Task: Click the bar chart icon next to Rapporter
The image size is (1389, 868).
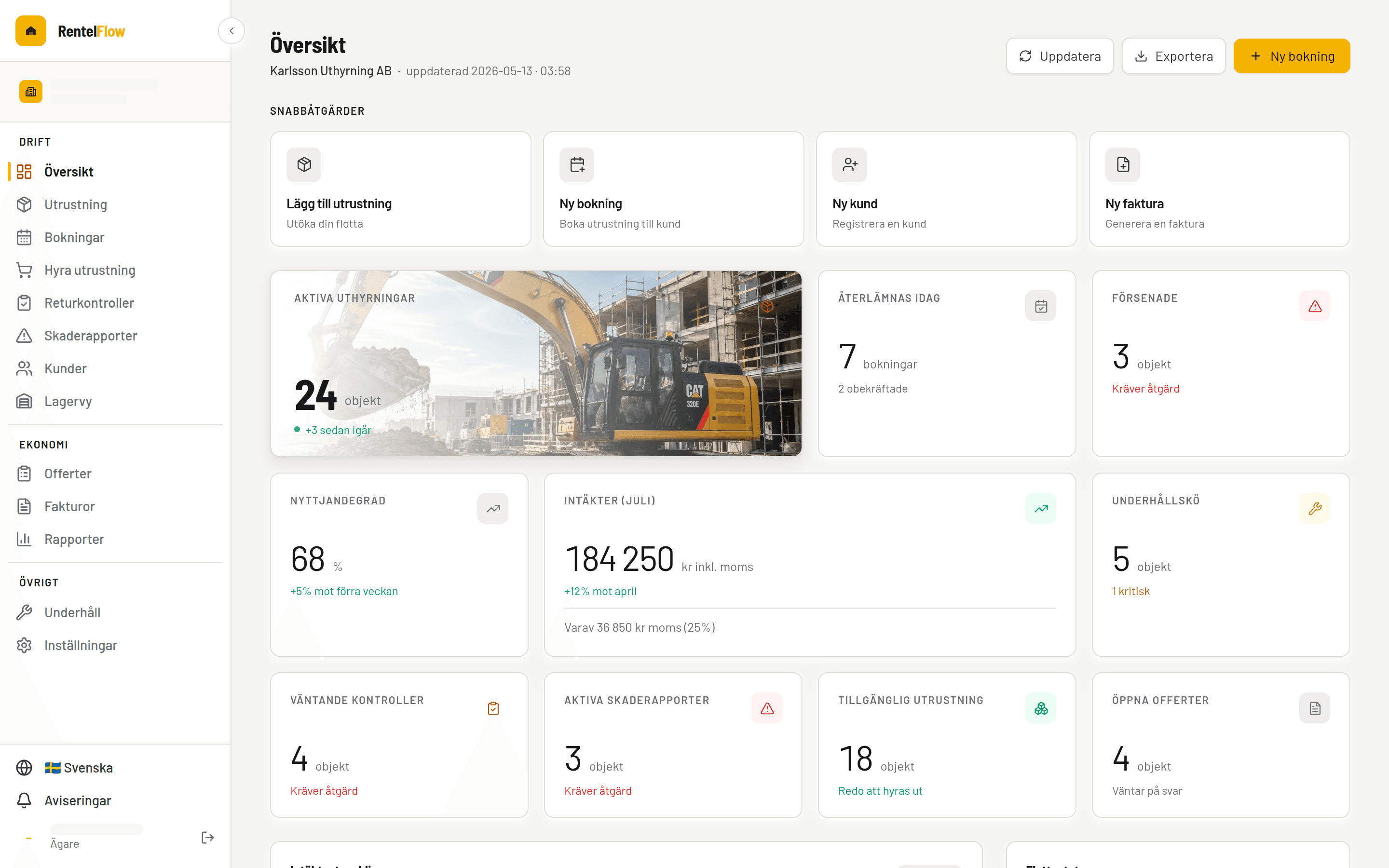Action: [x=24, y=539]
